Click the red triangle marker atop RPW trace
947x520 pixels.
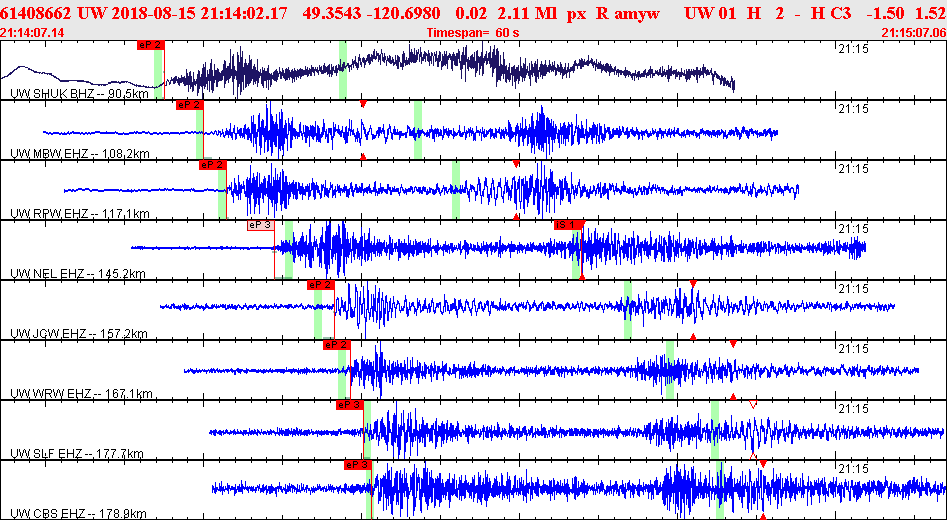click(516, 164)
